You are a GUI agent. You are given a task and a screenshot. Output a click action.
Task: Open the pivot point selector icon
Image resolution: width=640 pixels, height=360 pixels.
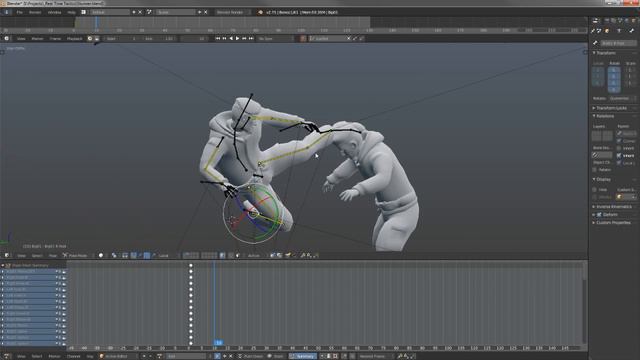pos(114,256)
